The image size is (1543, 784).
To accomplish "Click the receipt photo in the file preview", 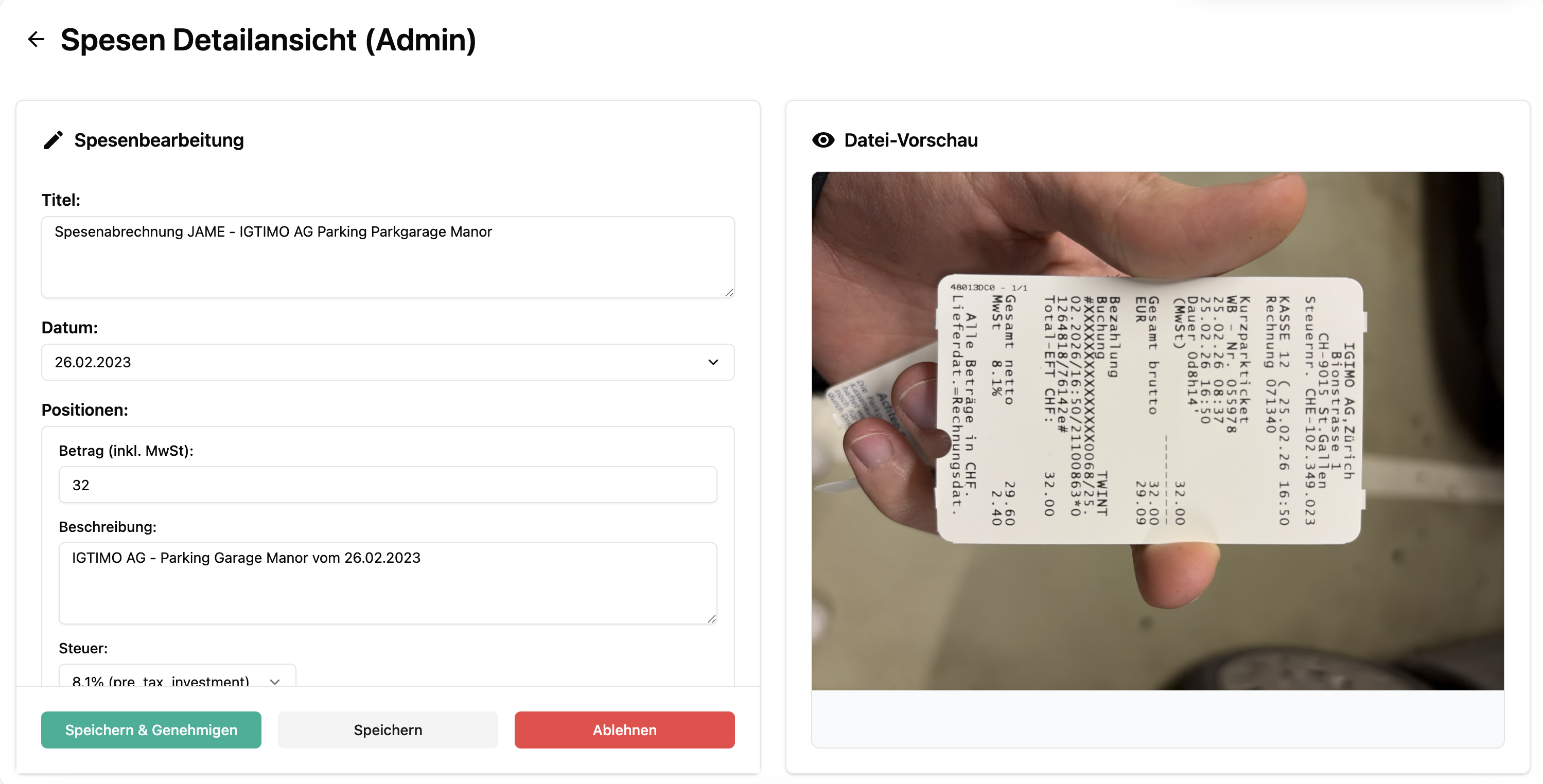I will click(1157, 431).
